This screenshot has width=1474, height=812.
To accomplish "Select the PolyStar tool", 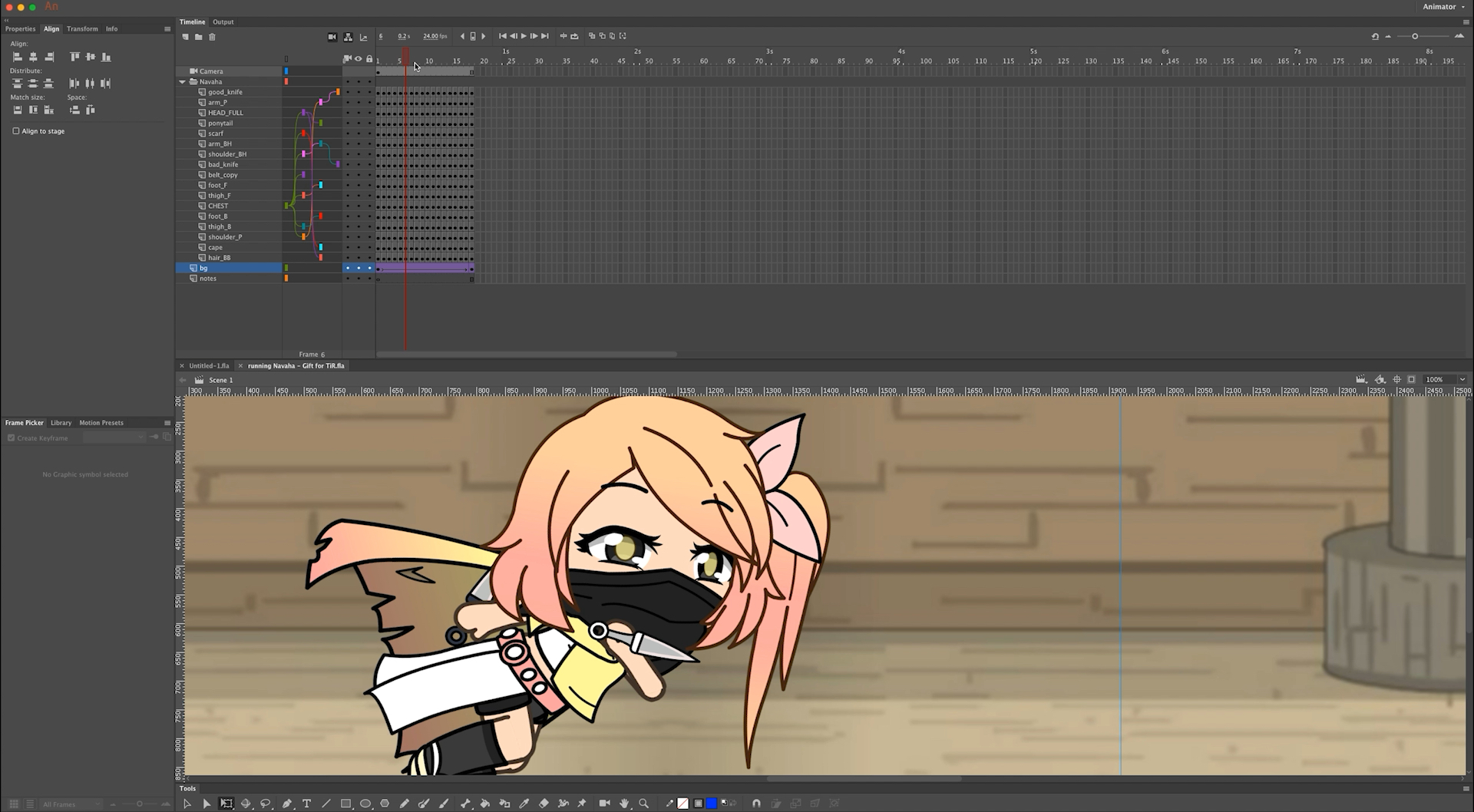I will coord(385,804).
